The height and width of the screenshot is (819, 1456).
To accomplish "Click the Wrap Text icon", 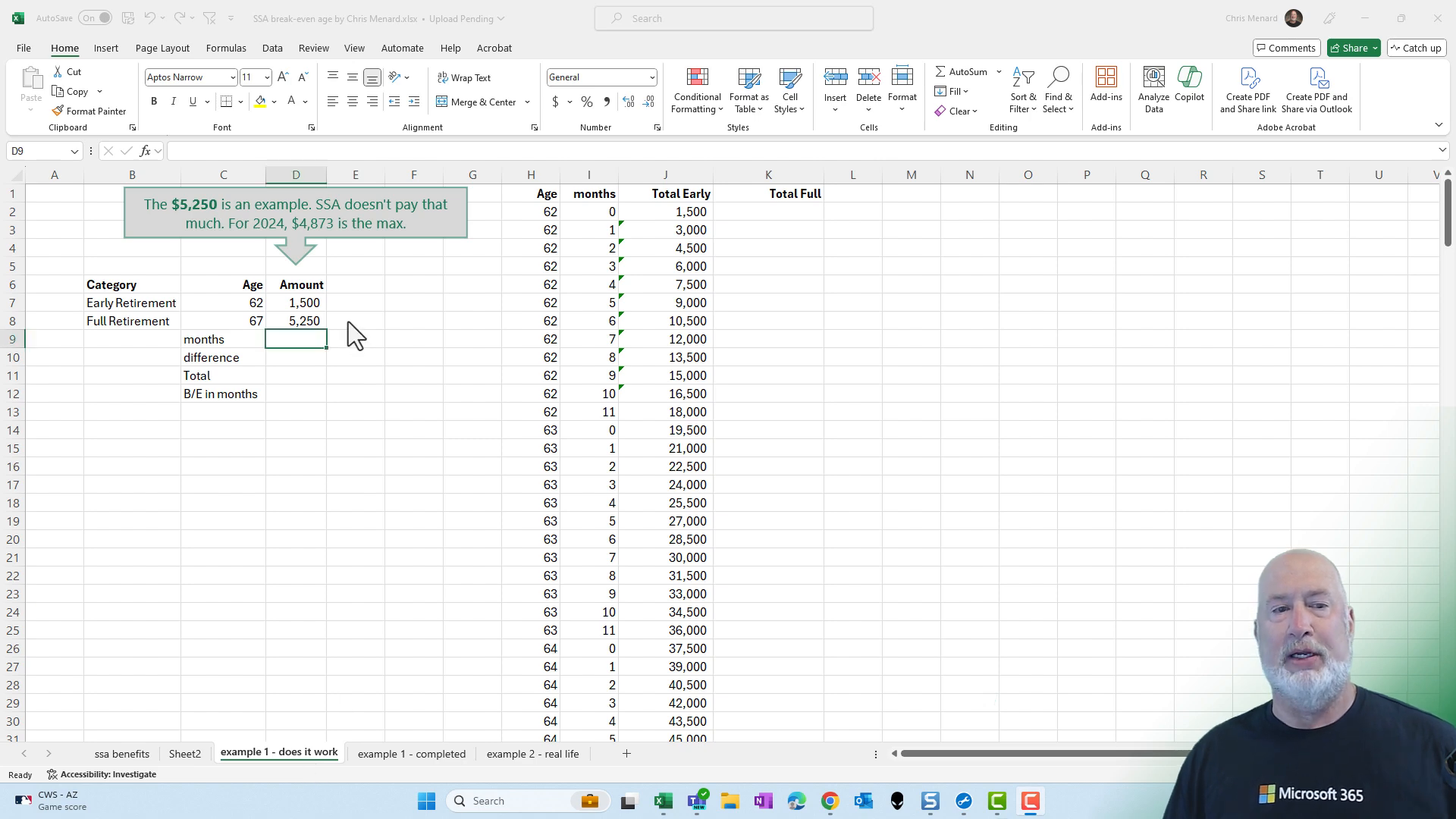I will [x=464, y=77].
